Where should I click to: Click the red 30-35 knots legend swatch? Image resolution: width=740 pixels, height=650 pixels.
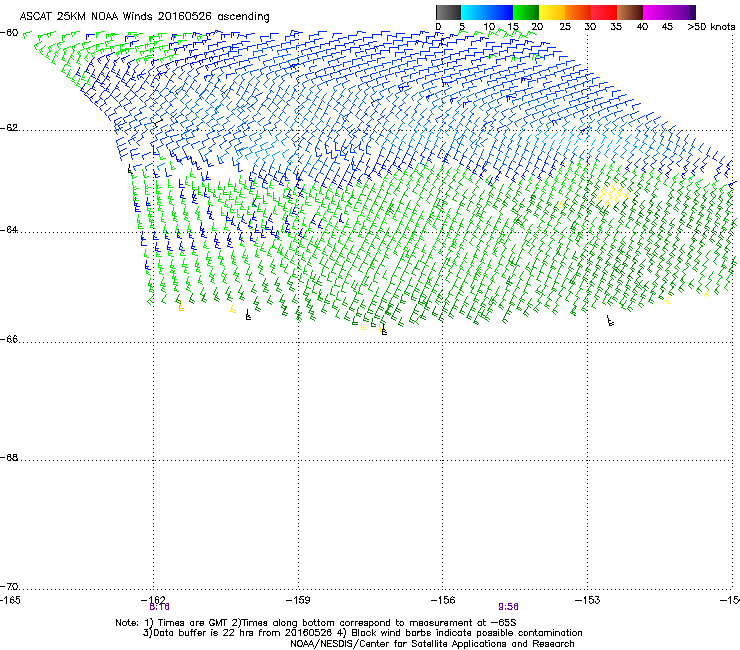pyautogui.click(x=604, y=12)
